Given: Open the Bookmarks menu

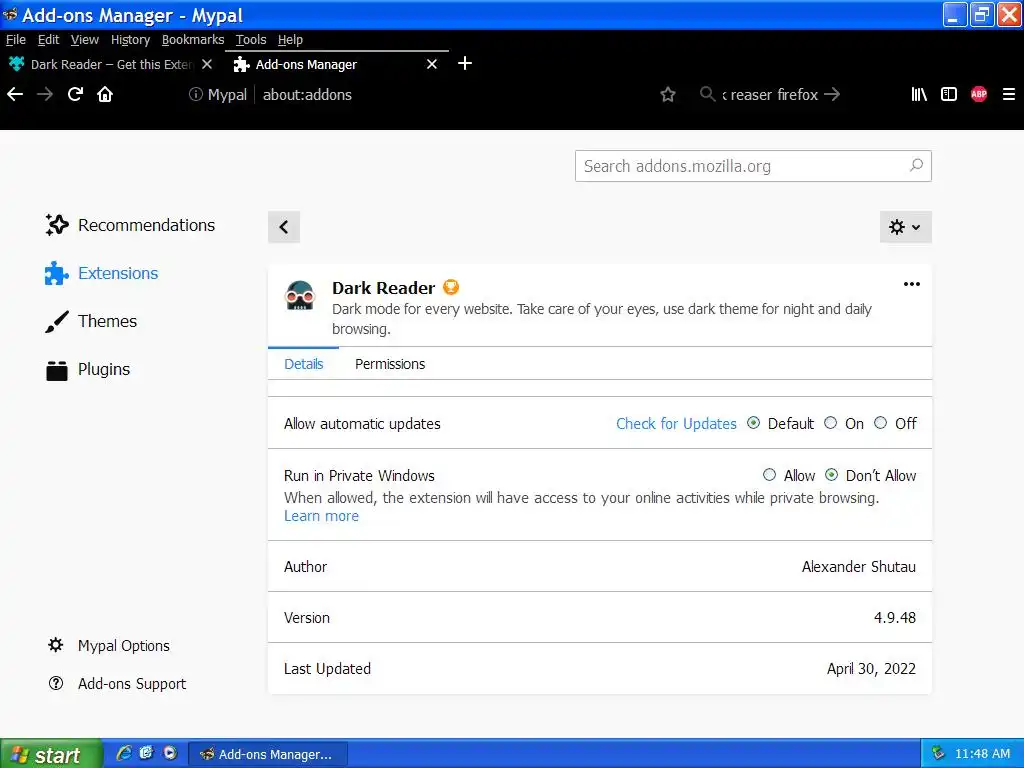Looking at the screenshot, I should click(193, 40).
